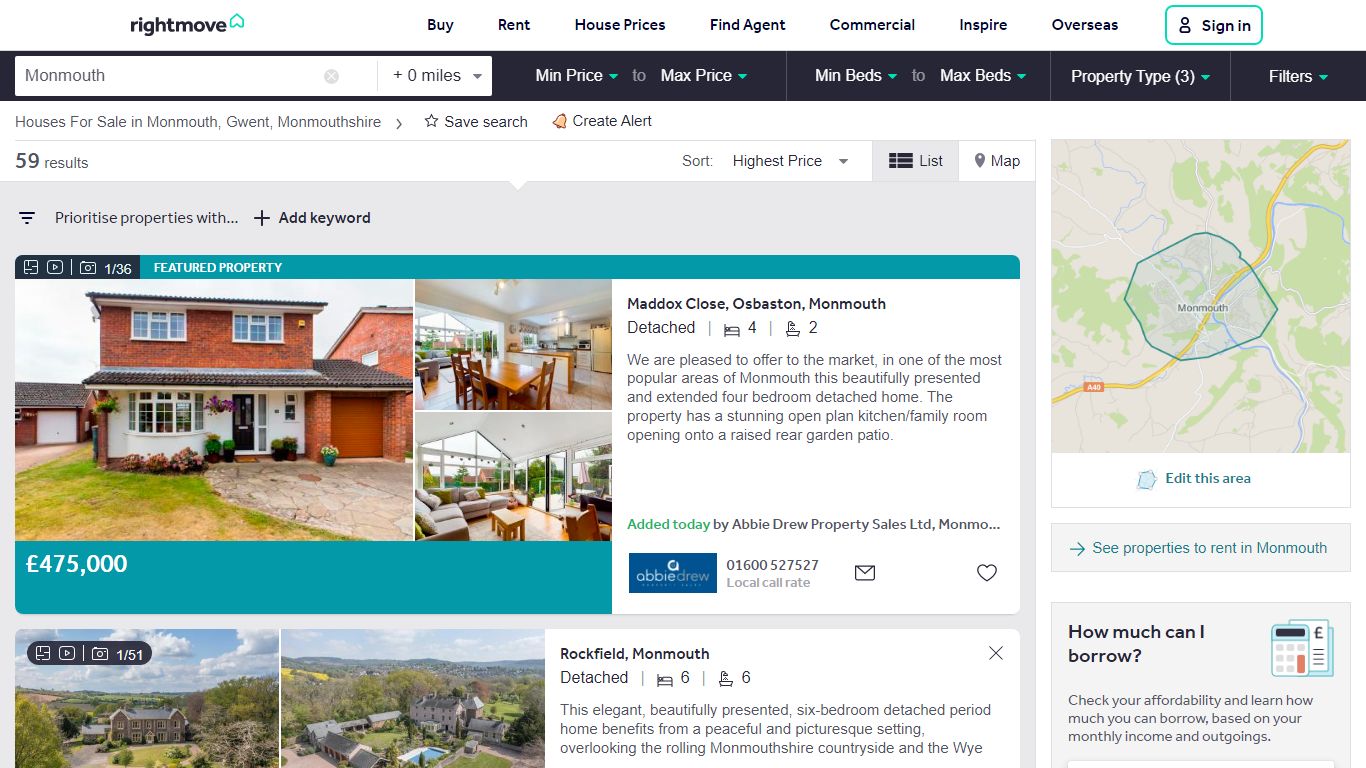Open the Property Type (3) dropdown
This screenshot has width=1366, height=768.
click(x=1140, y=76)
